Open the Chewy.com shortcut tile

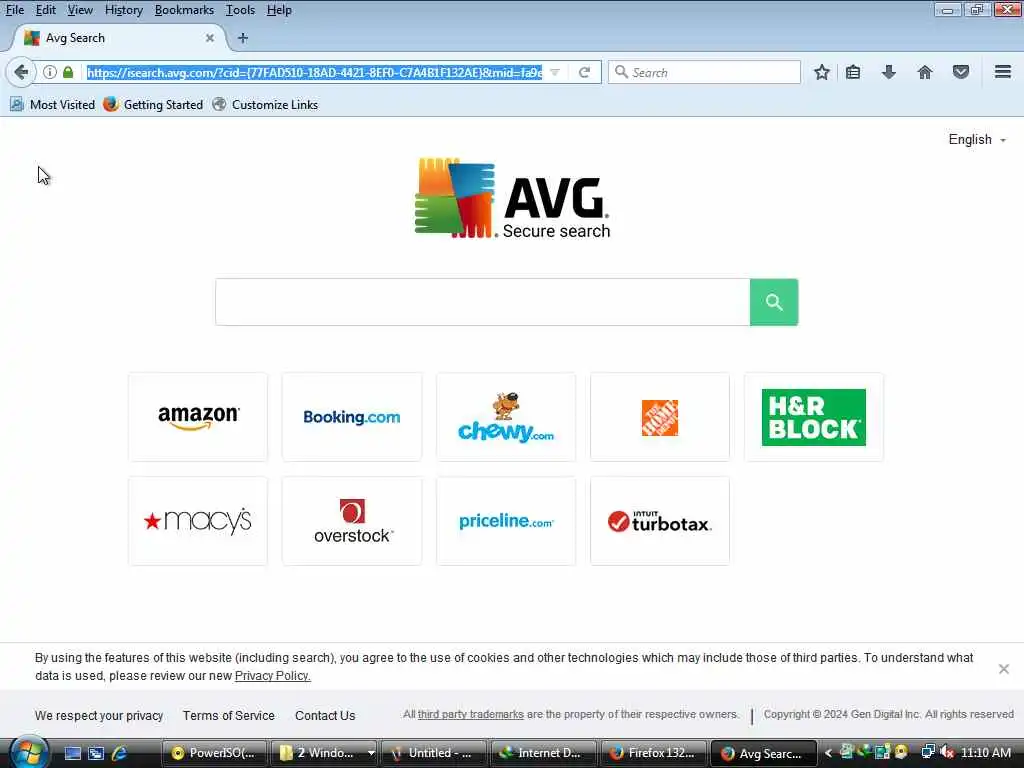coord(506,417)
